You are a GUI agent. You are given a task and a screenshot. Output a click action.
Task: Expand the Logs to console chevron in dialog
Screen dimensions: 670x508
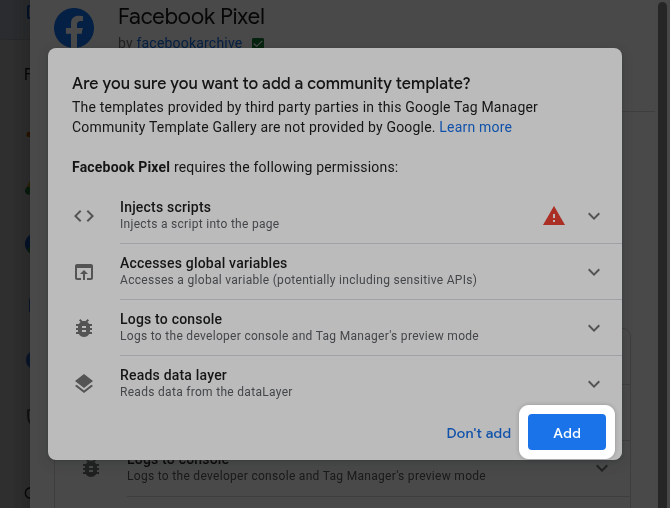tap(594, 328)
